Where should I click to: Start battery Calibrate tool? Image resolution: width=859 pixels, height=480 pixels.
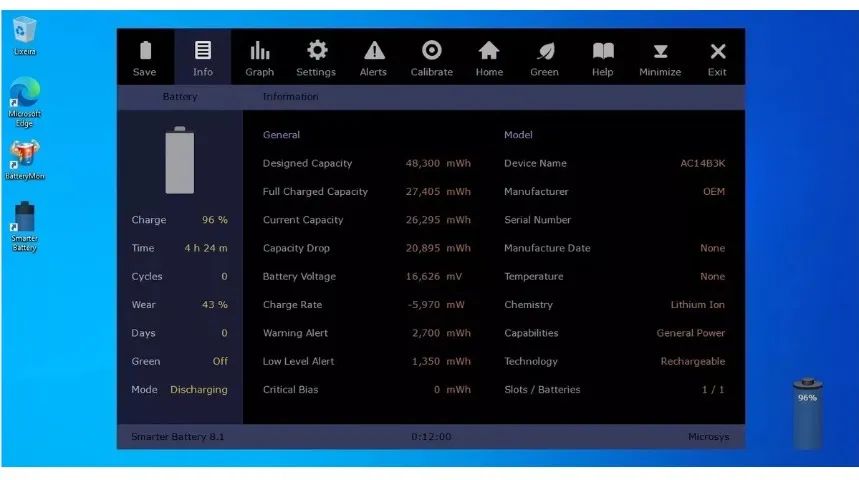coord(431,57)
